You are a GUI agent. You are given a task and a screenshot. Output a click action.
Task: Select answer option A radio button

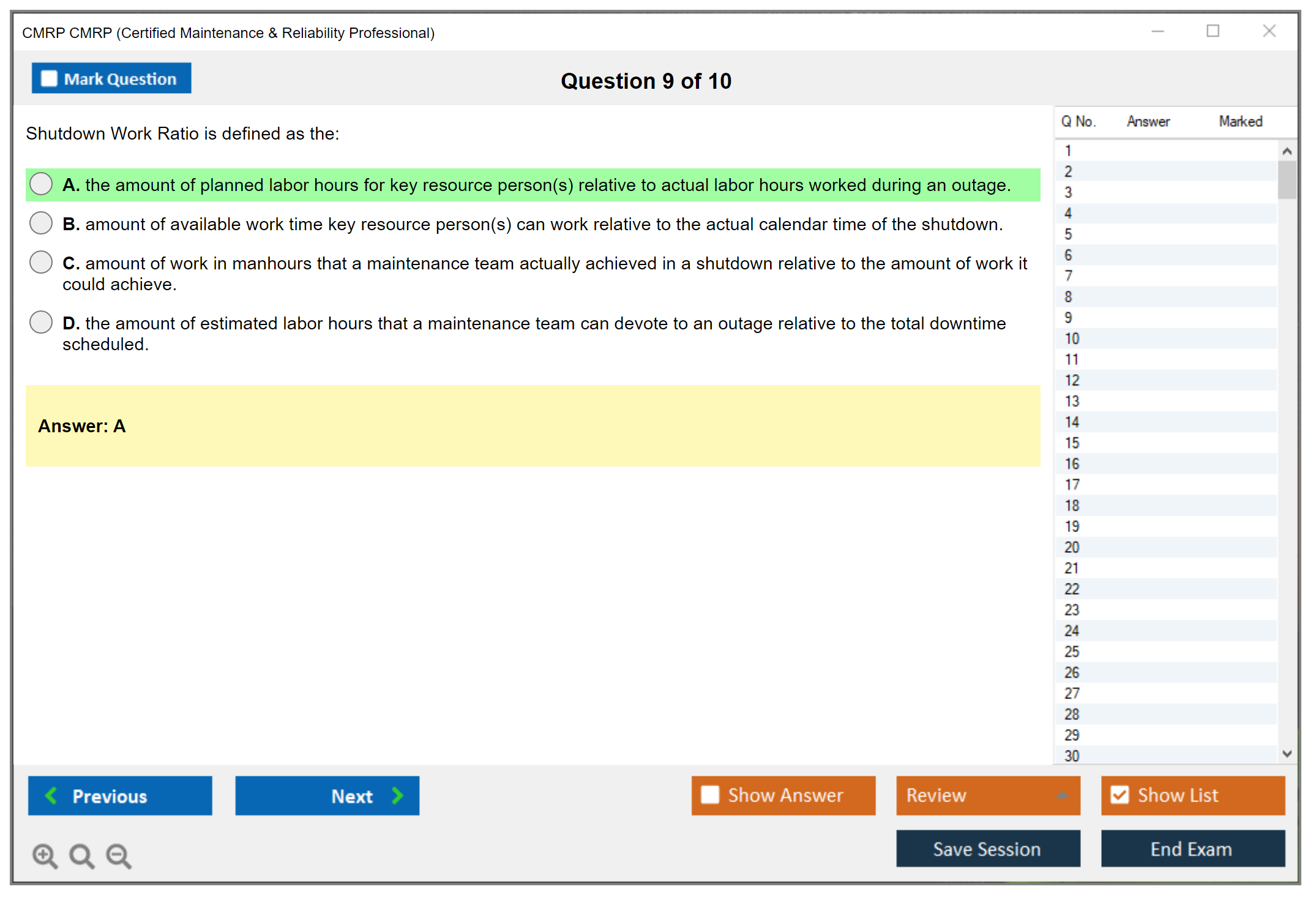pyautogui.click(x=41, y=184)
